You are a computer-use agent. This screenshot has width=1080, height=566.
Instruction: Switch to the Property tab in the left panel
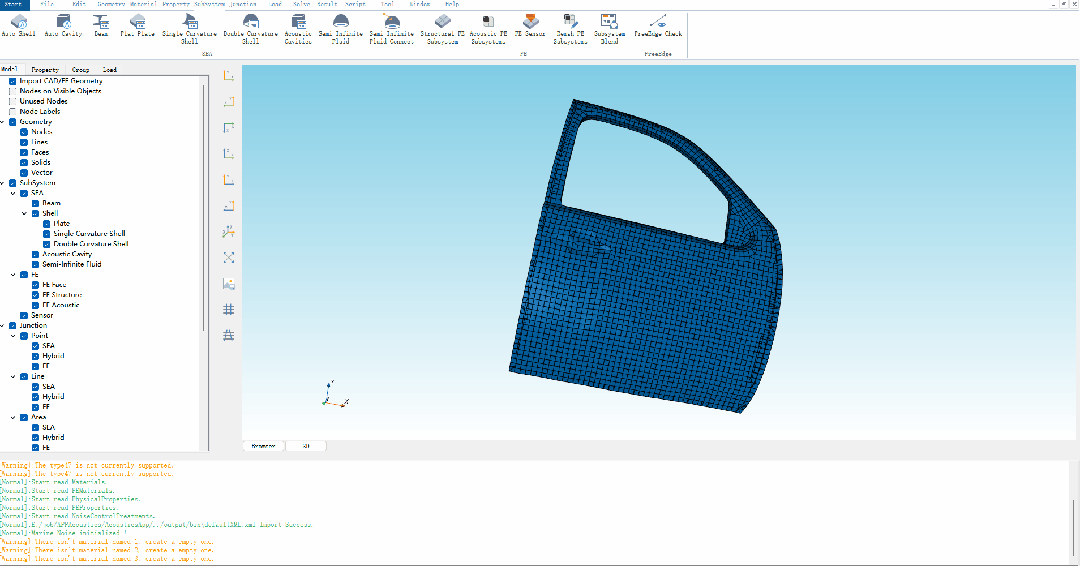click(45, 70)
